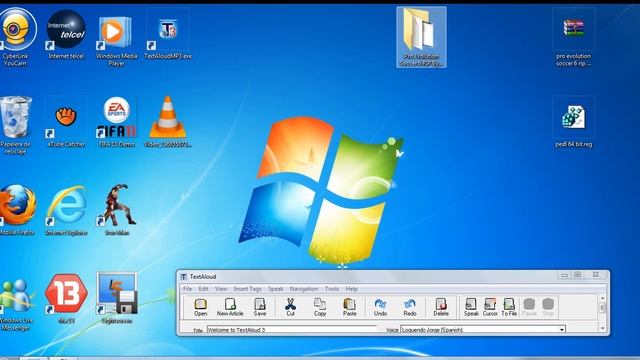
Task: Click the Open toolbar icon in TextAloud
Action: pos(200,307)
